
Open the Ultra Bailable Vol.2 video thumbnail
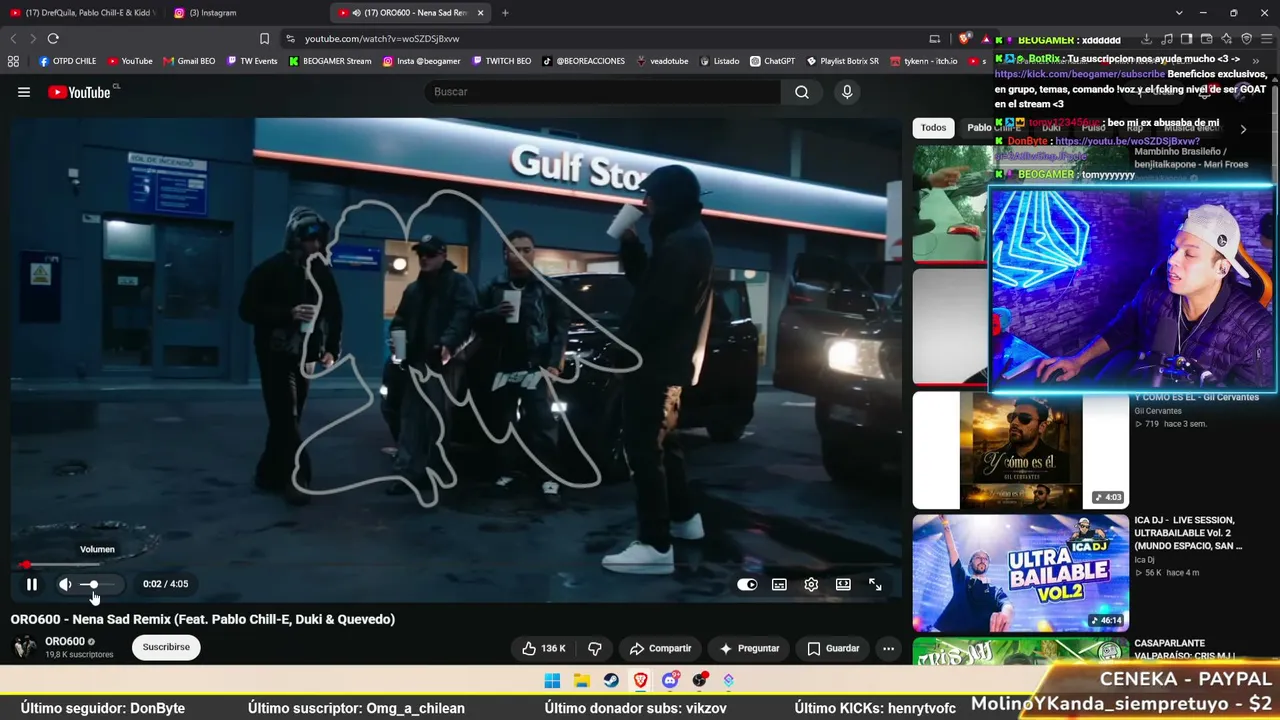point(1020,573)
